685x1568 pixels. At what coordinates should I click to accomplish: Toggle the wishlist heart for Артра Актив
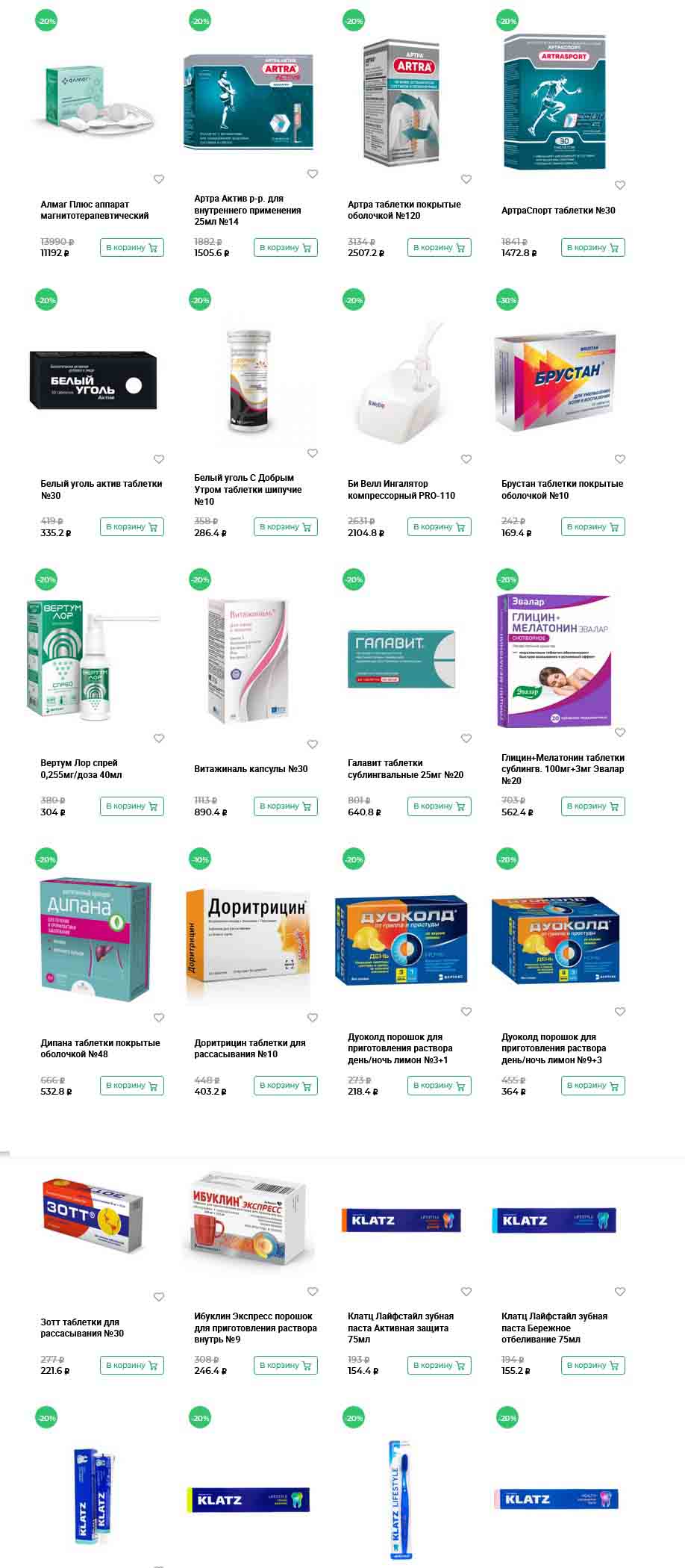[x=313, y=174]
